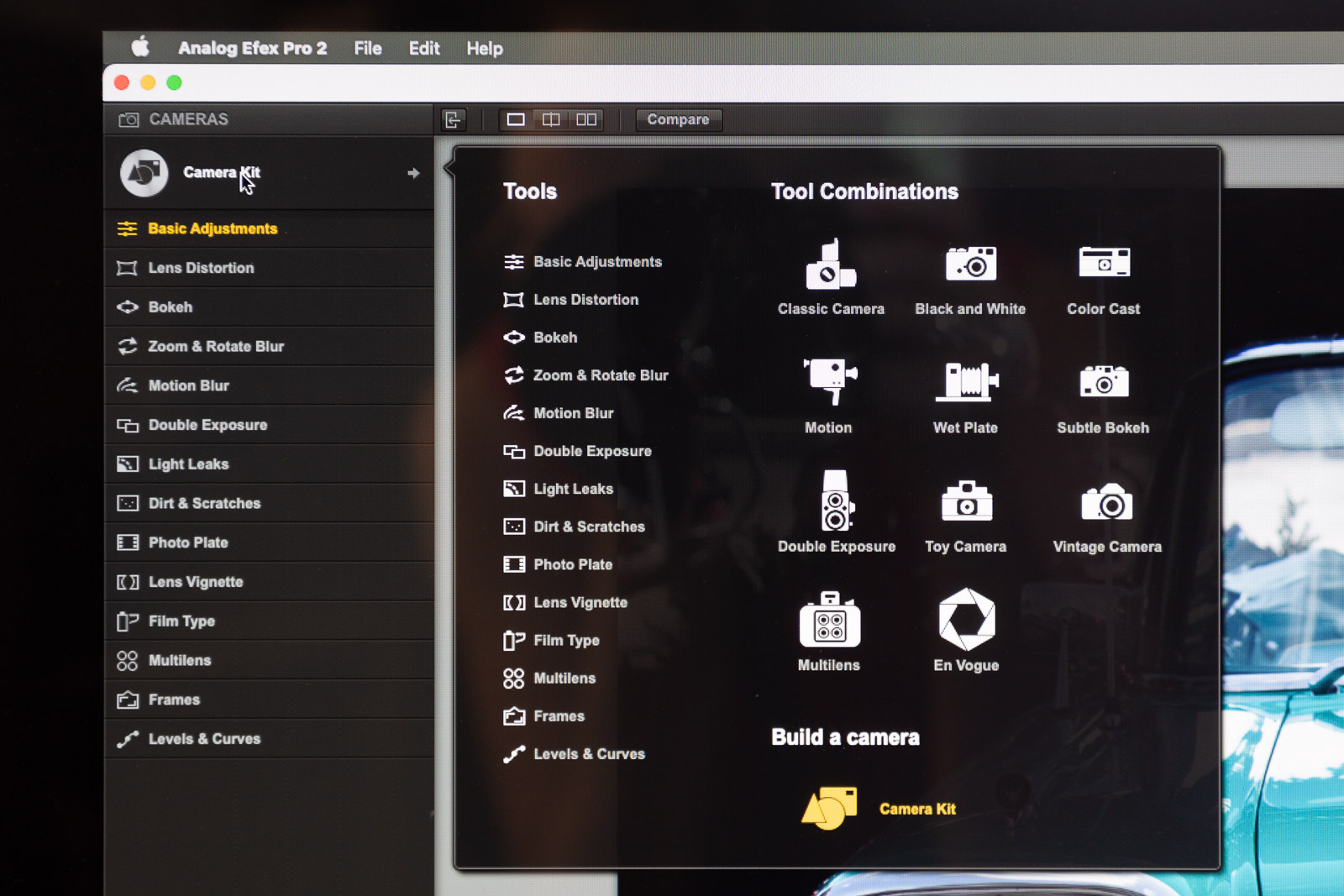The image size is (1344, 896).
Task: Choose Light Leaks in the Tools list
Action: click(573, 489)
